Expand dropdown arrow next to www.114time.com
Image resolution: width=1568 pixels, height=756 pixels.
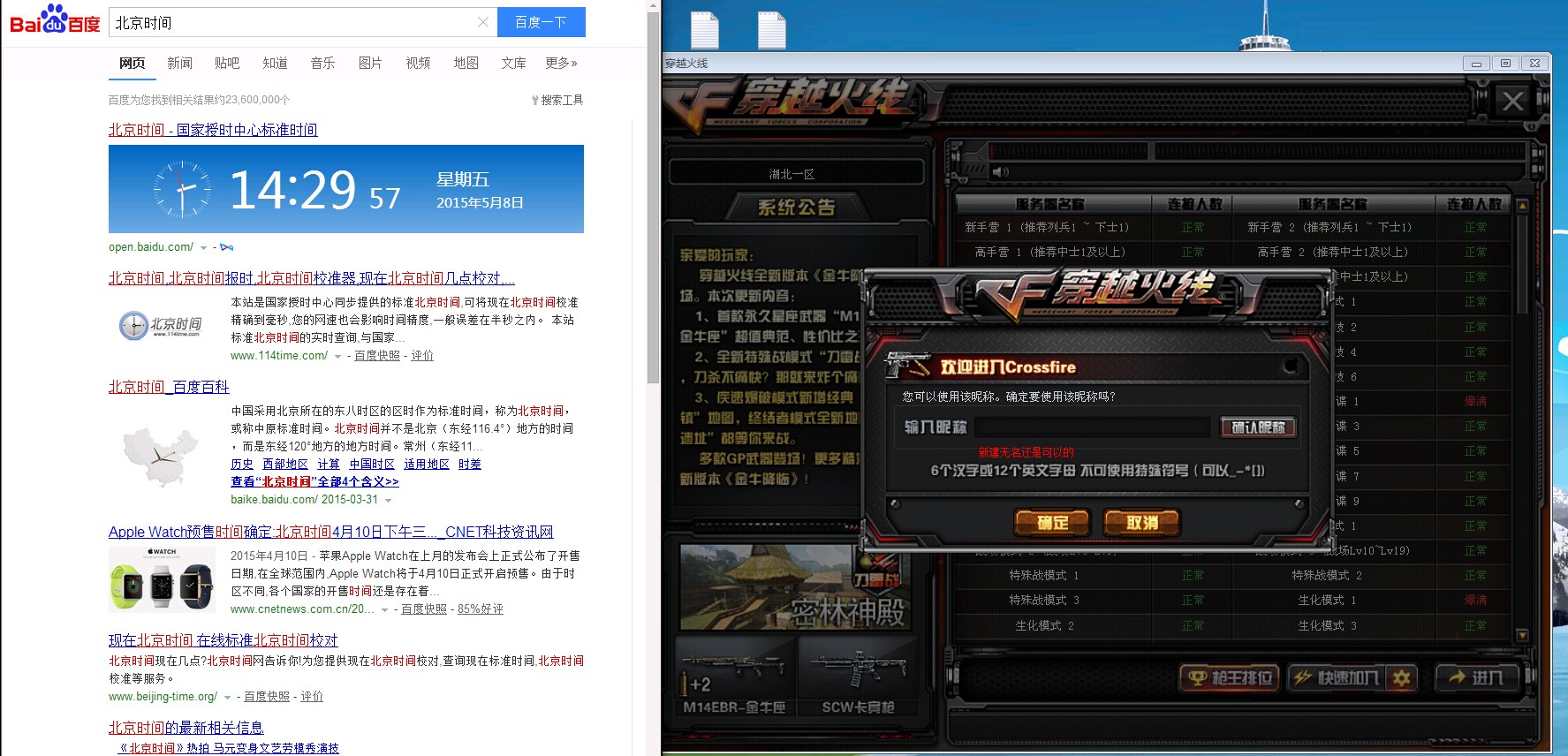click(337, 357)
